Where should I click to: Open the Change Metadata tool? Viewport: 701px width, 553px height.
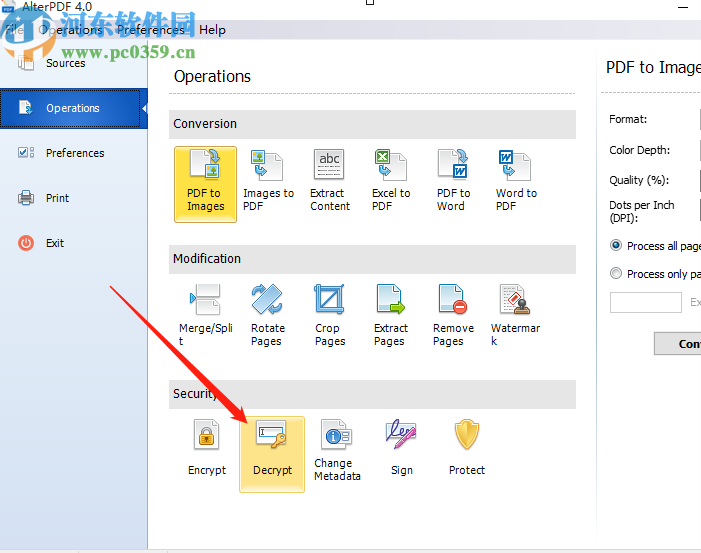(337, 450)
